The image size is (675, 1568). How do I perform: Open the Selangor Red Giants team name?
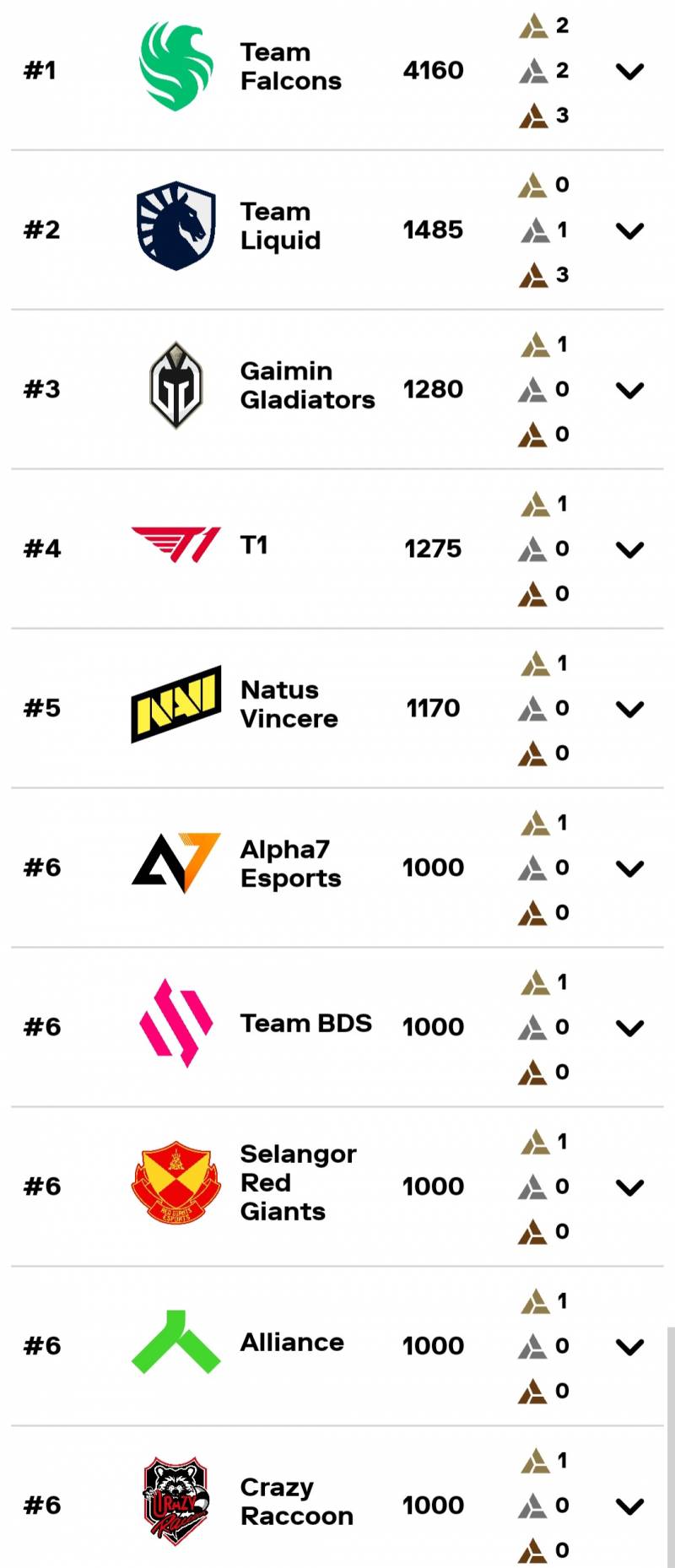pyautogui.click(x=298, y=1182)
